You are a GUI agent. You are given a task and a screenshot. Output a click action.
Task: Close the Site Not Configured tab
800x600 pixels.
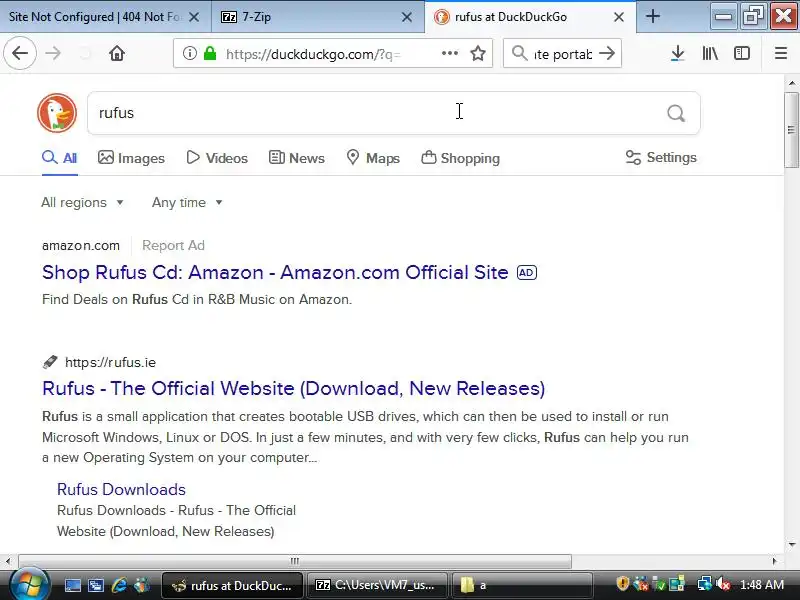pos(194,17)
